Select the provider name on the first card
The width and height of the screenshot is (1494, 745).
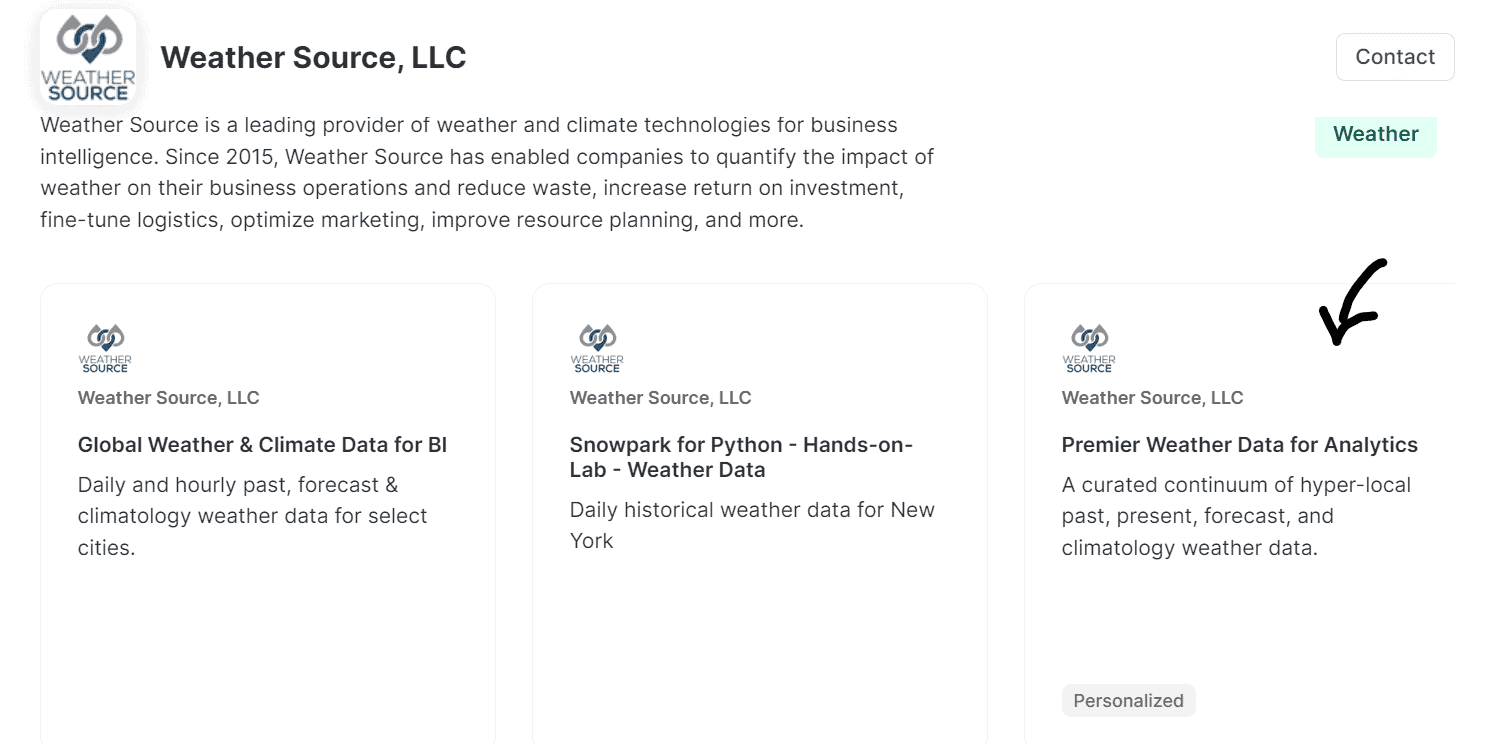pos(168,397)
